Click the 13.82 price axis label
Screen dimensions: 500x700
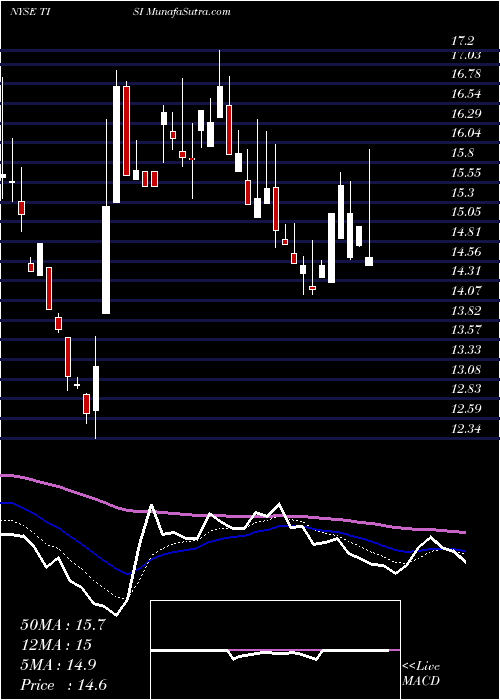tap(466, 311)
